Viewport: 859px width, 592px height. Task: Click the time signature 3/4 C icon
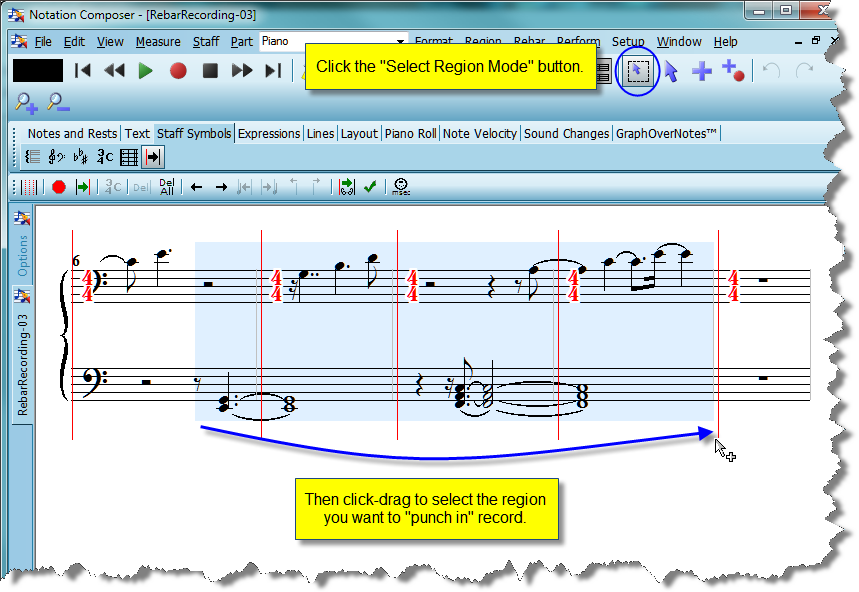[105, 157]
